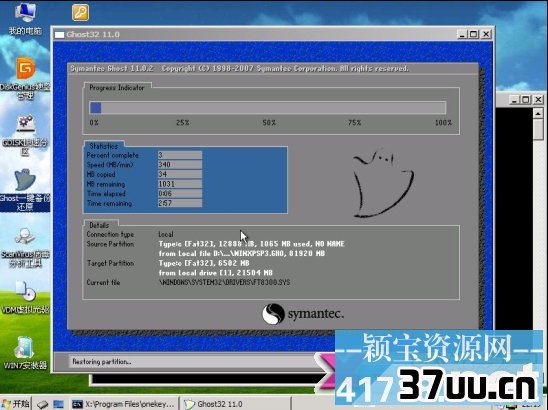Click the Start button on the taskbar
548x410 pixels.
(x=16, y=404)
